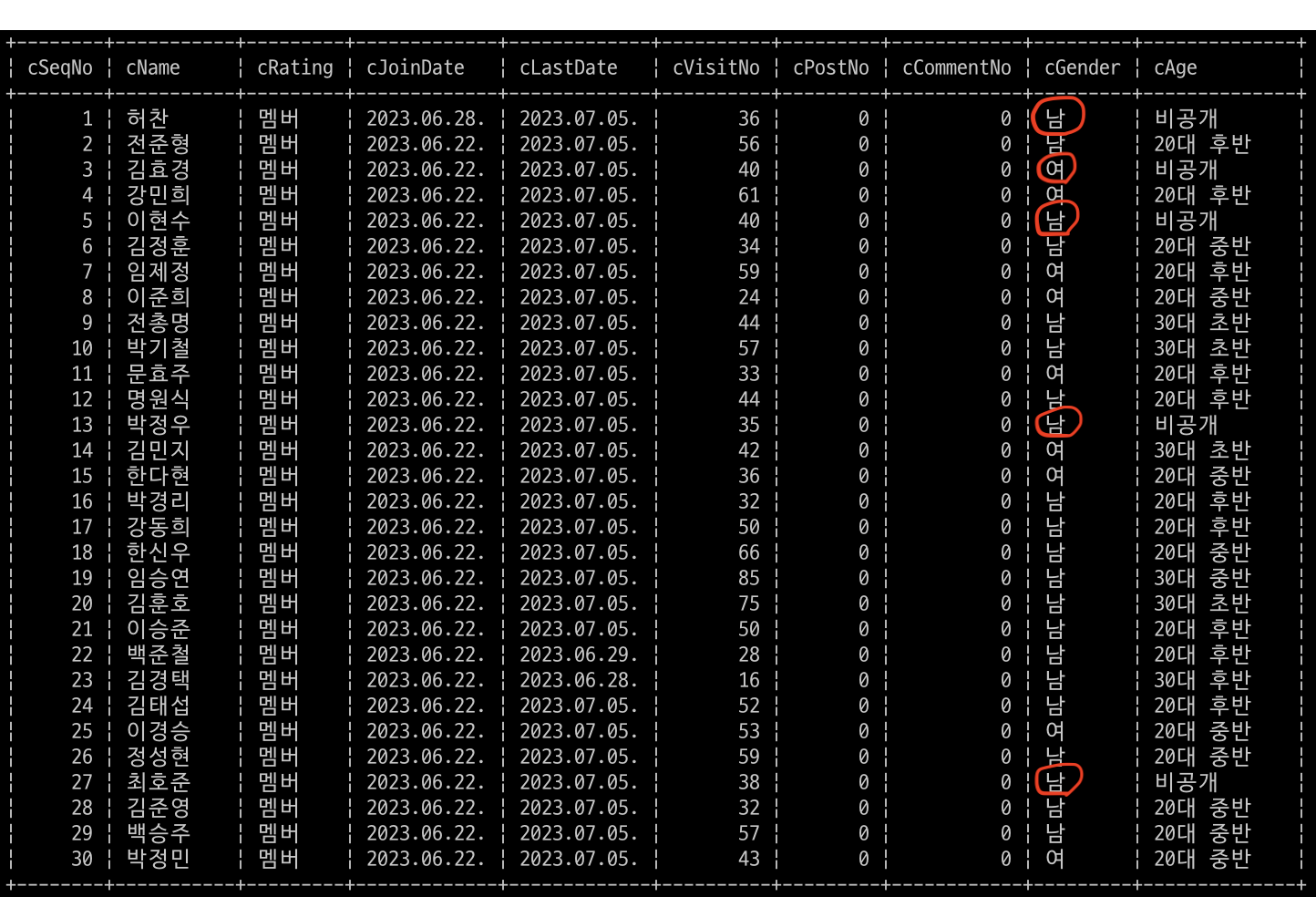Click visit count 28 in 백준철's row
This screenshot has width=1316, height=897.
(x=749, y=655)
